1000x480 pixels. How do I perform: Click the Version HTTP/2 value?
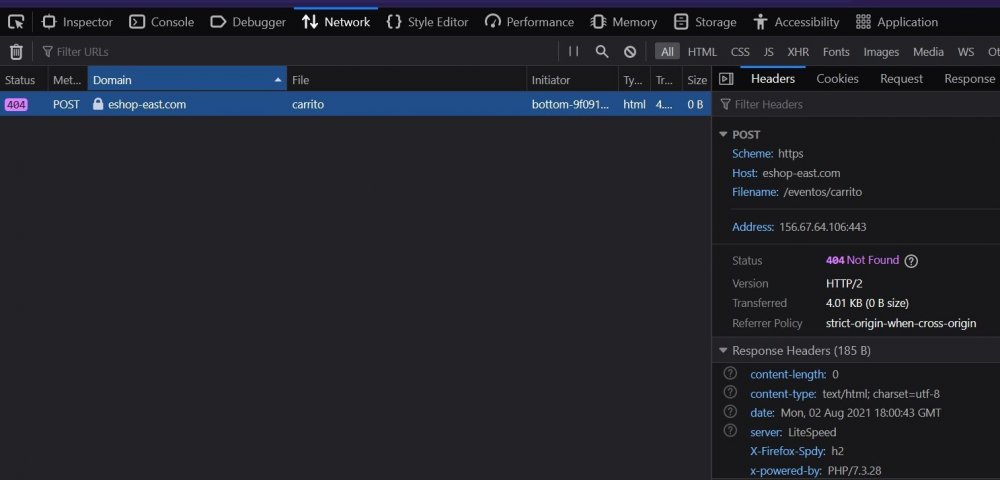(844, 284)
